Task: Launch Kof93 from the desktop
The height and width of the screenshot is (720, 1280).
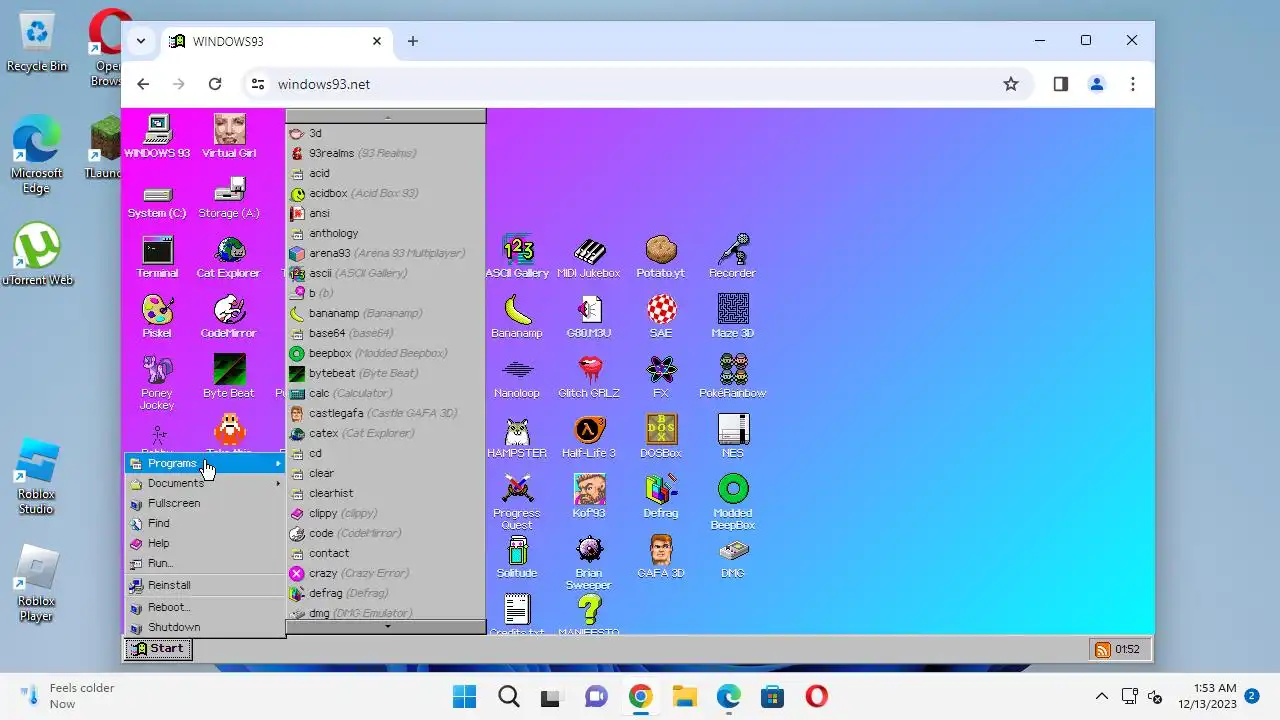Action: click(589, 497)
